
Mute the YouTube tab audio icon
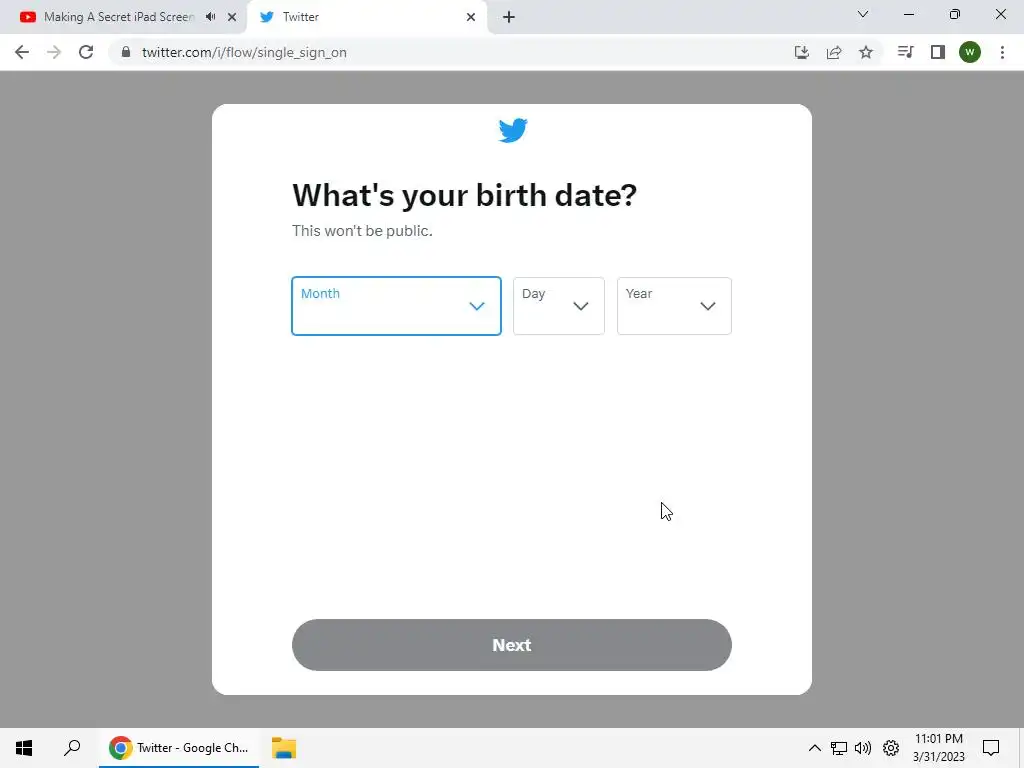[x=210, y=17]
